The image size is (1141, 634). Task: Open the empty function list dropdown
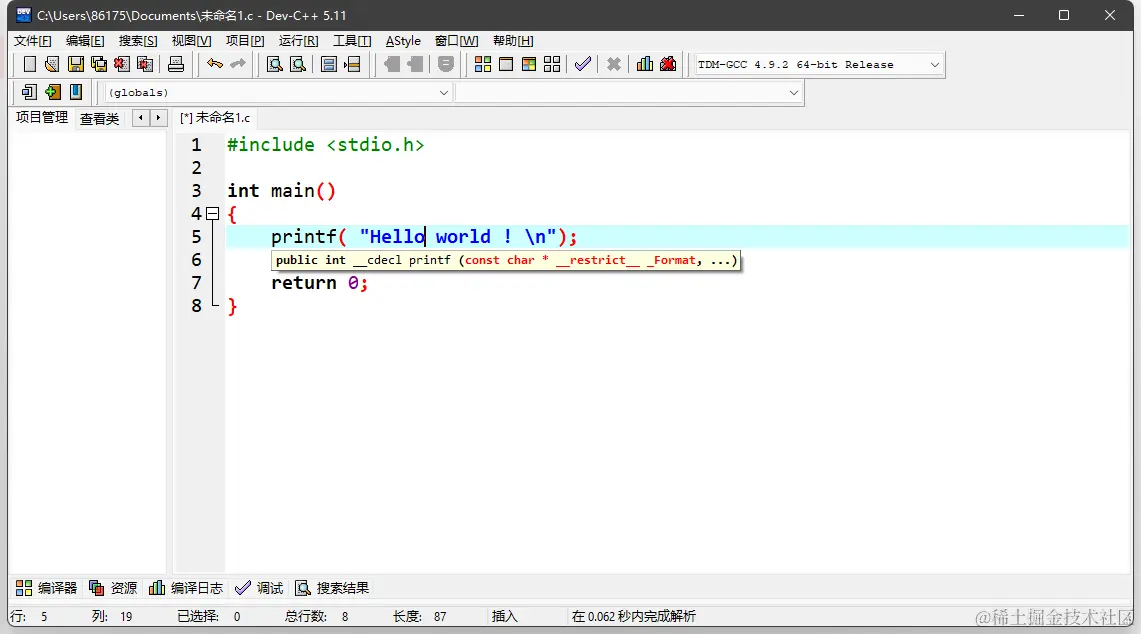tap(794, 92)
